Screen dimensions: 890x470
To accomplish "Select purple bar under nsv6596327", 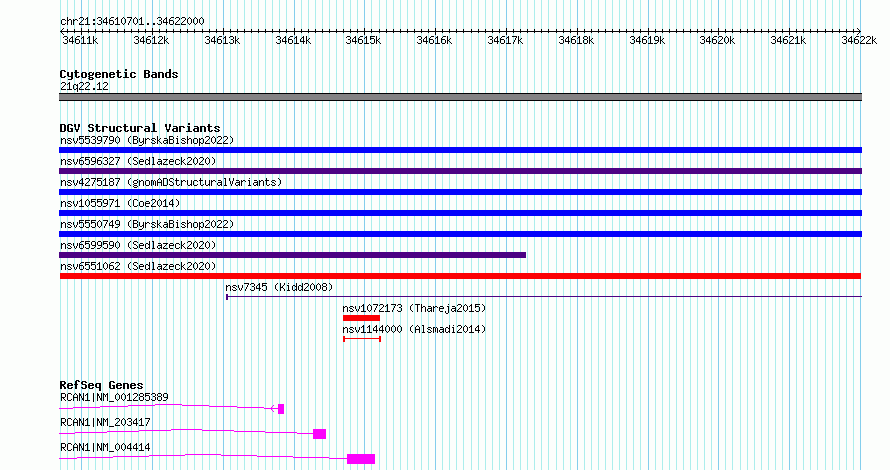I will pyautogui.click(x=460, y=171).
